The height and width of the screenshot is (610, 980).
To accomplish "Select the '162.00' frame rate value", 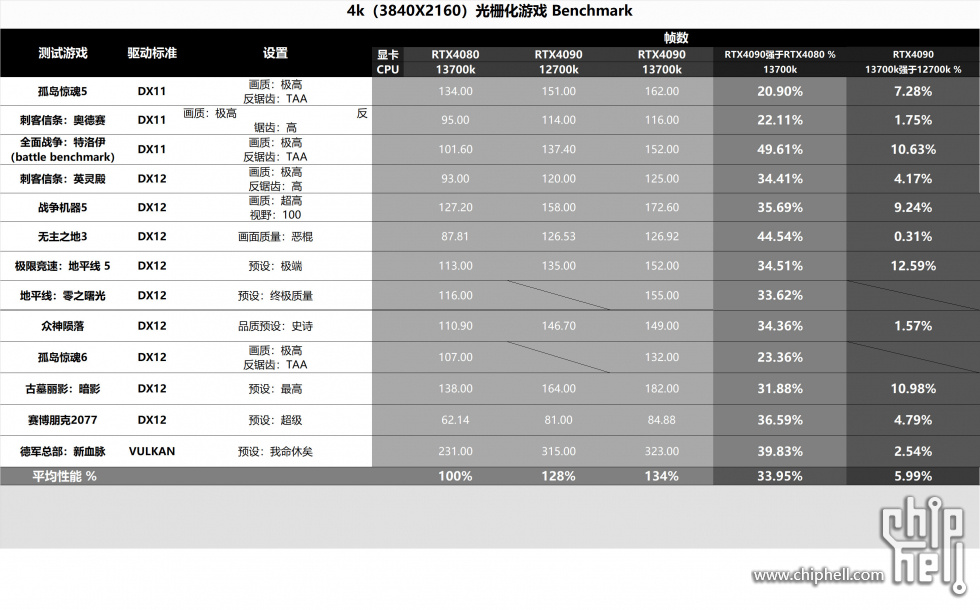I will pyautogui.click(x=662, y=91).
